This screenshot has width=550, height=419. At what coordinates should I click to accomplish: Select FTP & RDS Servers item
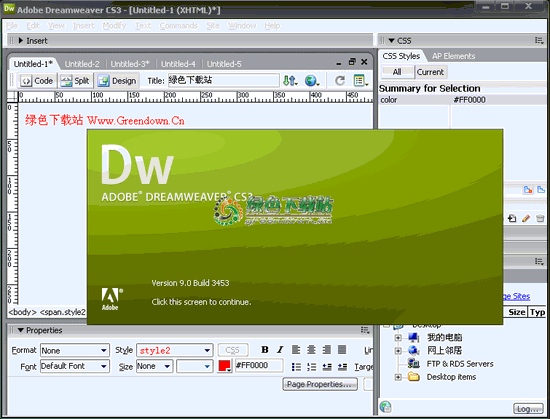point(460,364)
